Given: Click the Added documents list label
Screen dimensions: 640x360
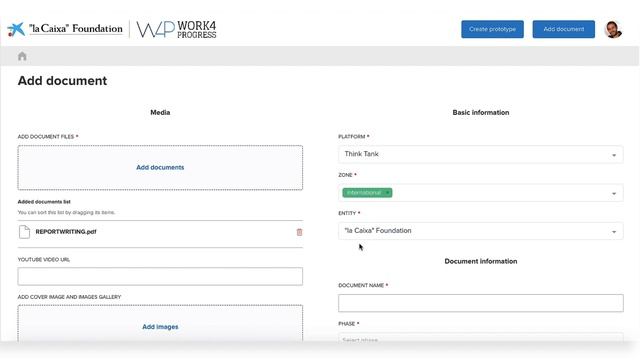Looking at the screenshot, I should tap(44, 202).
